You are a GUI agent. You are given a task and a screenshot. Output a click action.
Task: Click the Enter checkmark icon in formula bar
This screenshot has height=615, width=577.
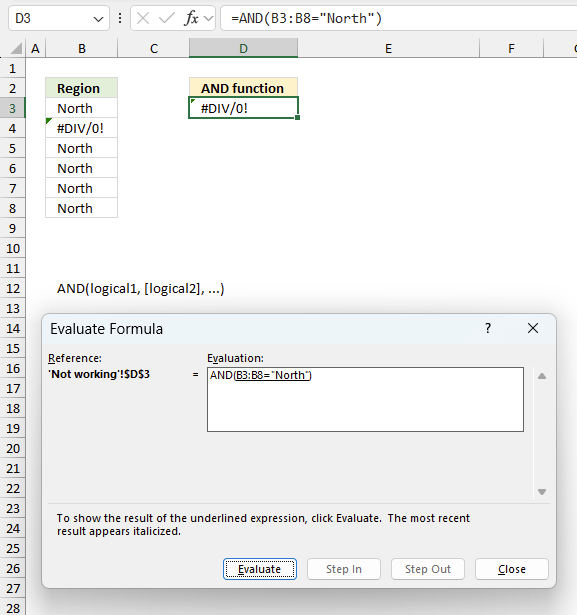(167, 18)
